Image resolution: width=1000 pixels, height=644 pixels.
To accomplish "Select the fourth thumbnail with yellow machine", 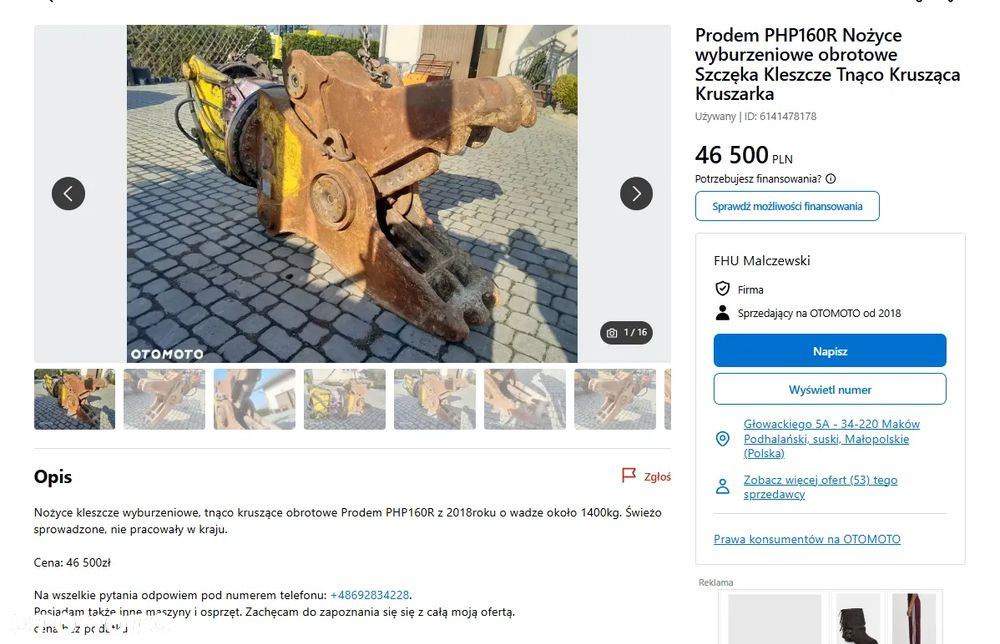I will (x=344, y=399).
